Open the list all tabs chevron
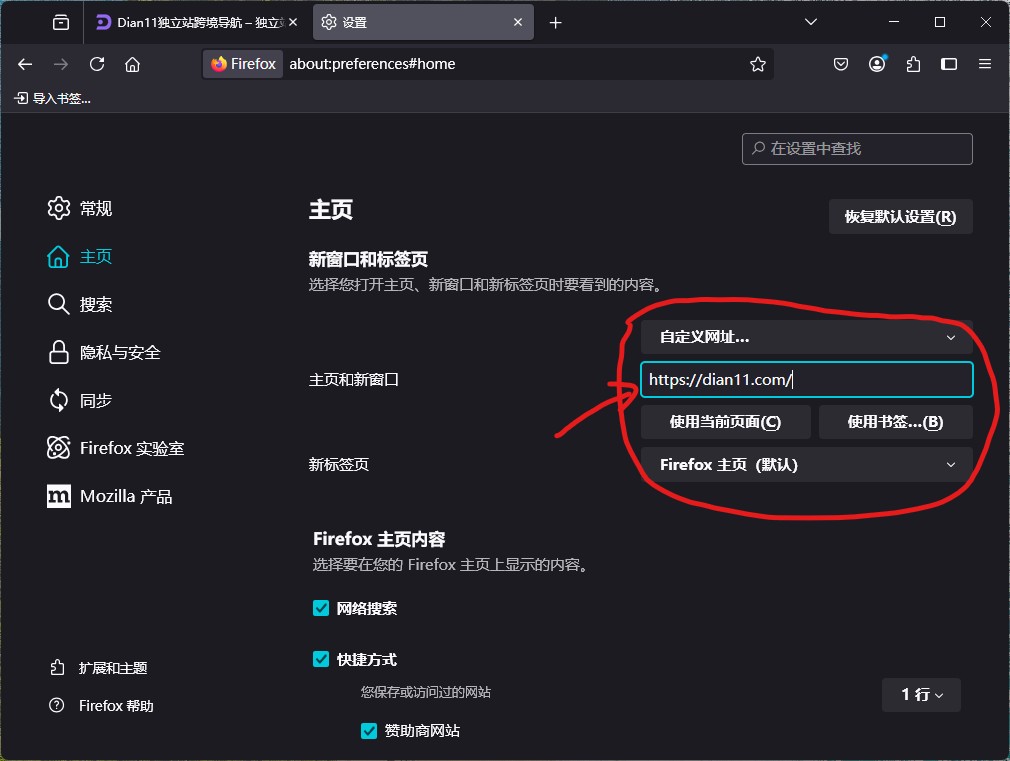 click(x=811, y=22)
